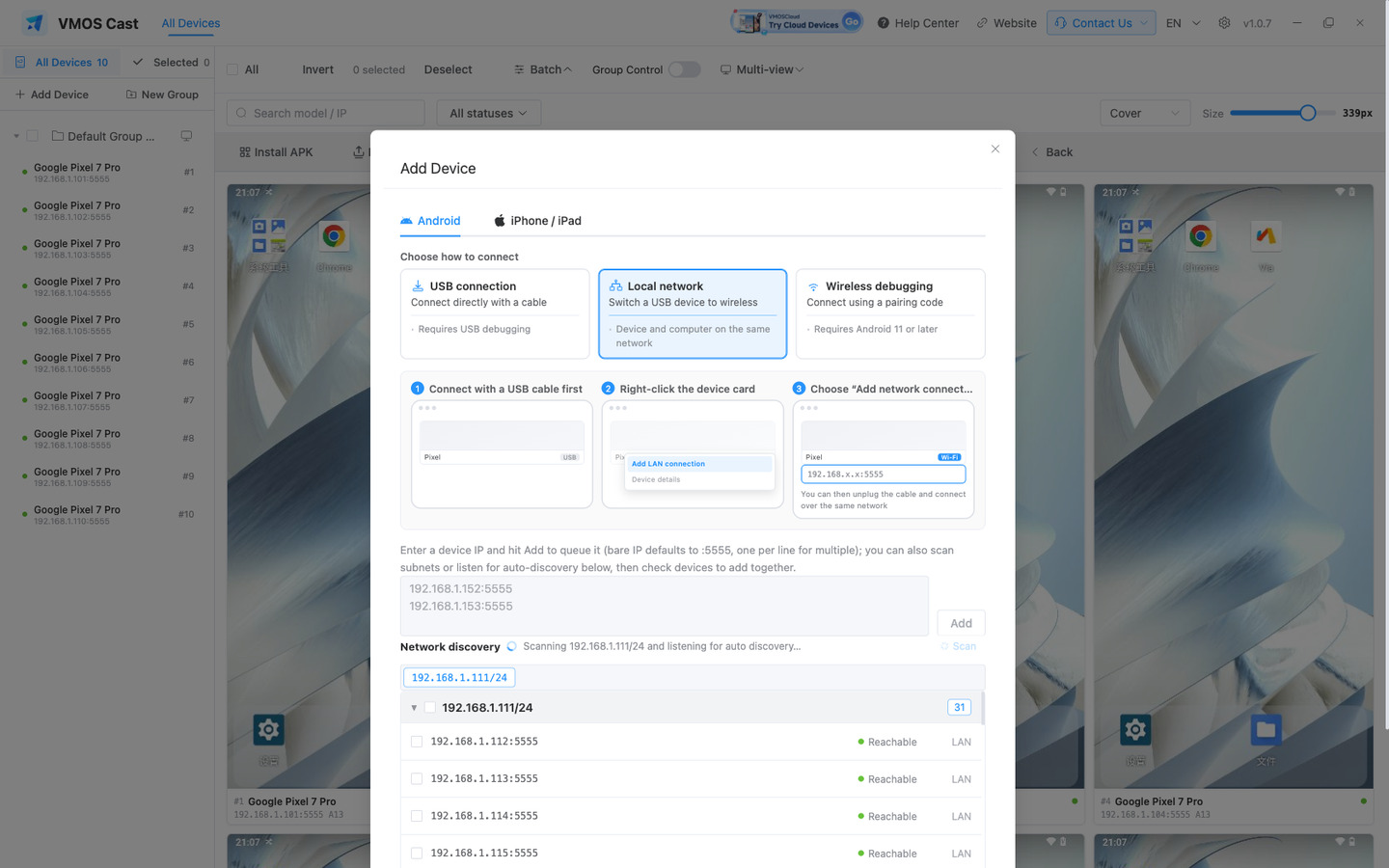
Task: Collapse the 192.168.1.111/24 subnet list
Action: pos(414,708)
